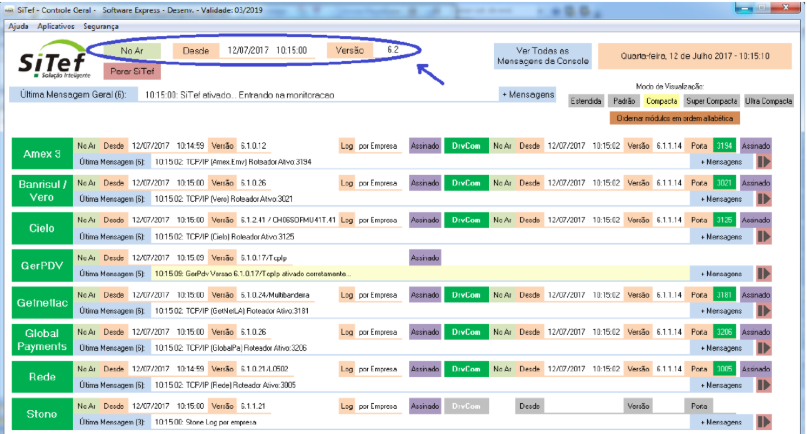Open the Ajuda menu

point(18,26)
